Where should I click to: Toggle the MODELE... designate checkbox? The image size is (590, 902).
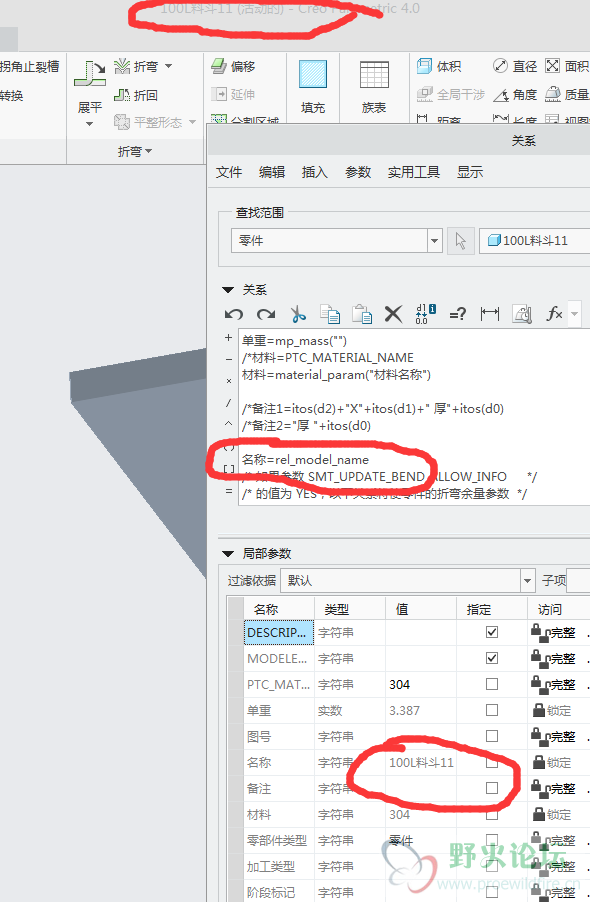[x=492, y=658]
